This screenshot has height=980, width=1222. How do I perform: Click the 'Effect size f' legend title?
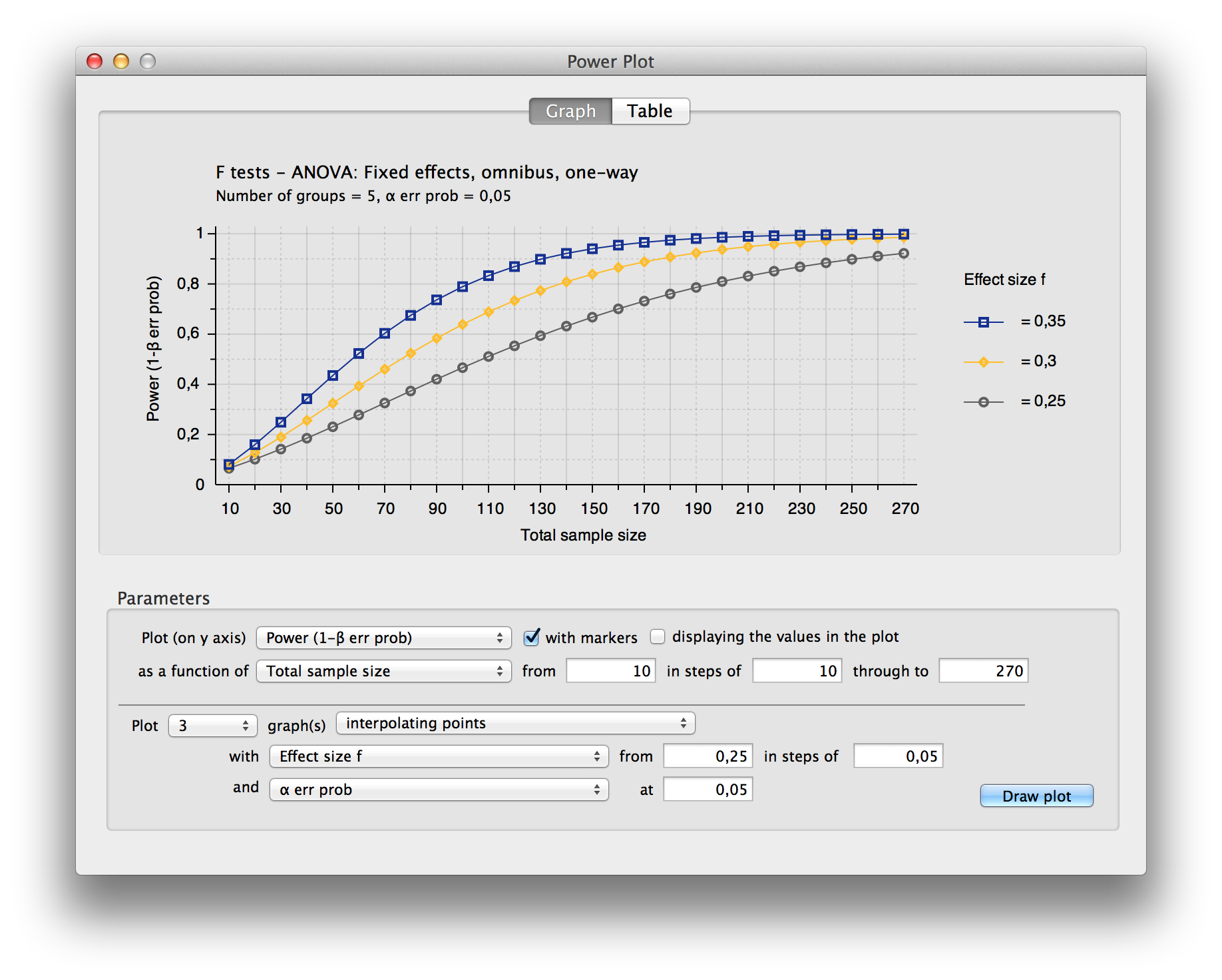(1004, 280)
